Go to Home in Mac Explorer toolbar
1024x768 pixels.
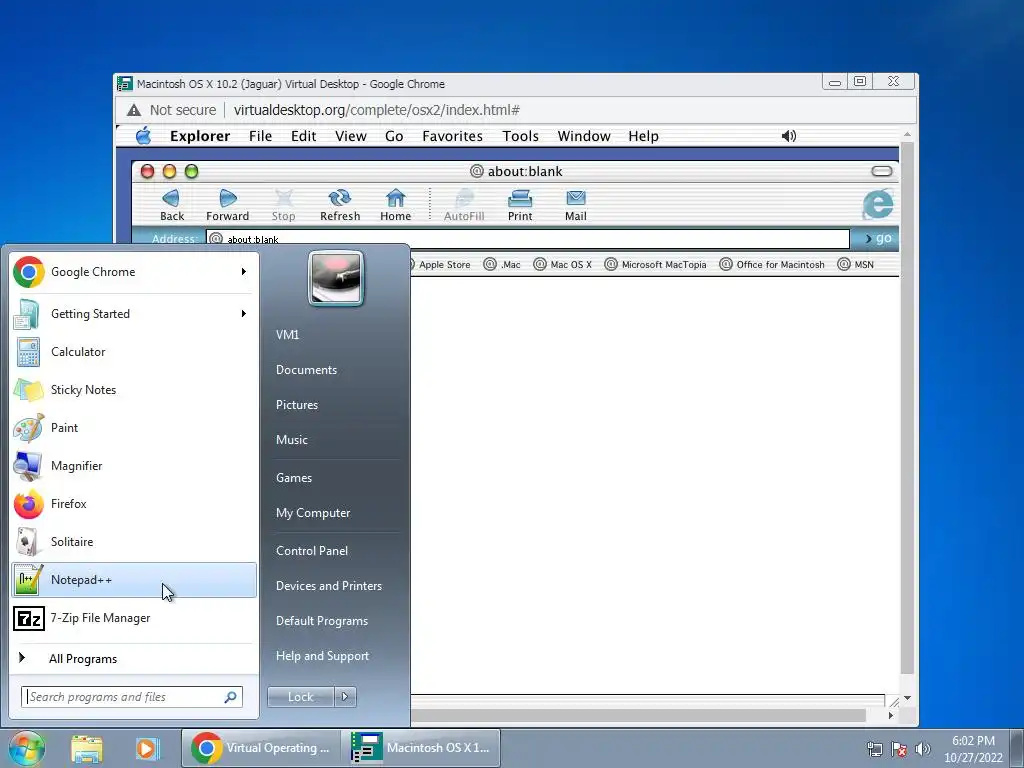pyautogui.click(x=396, y=204)
